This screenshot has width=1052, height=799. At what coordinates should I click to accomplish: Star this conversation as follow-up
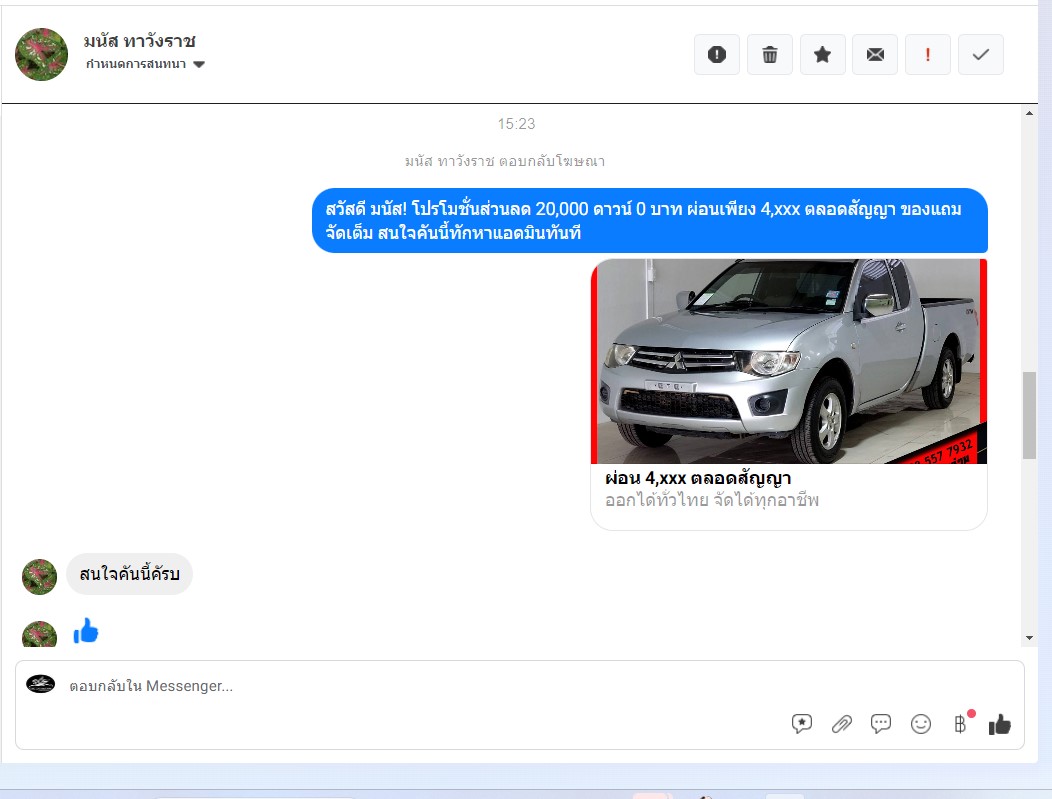(822, 55)
